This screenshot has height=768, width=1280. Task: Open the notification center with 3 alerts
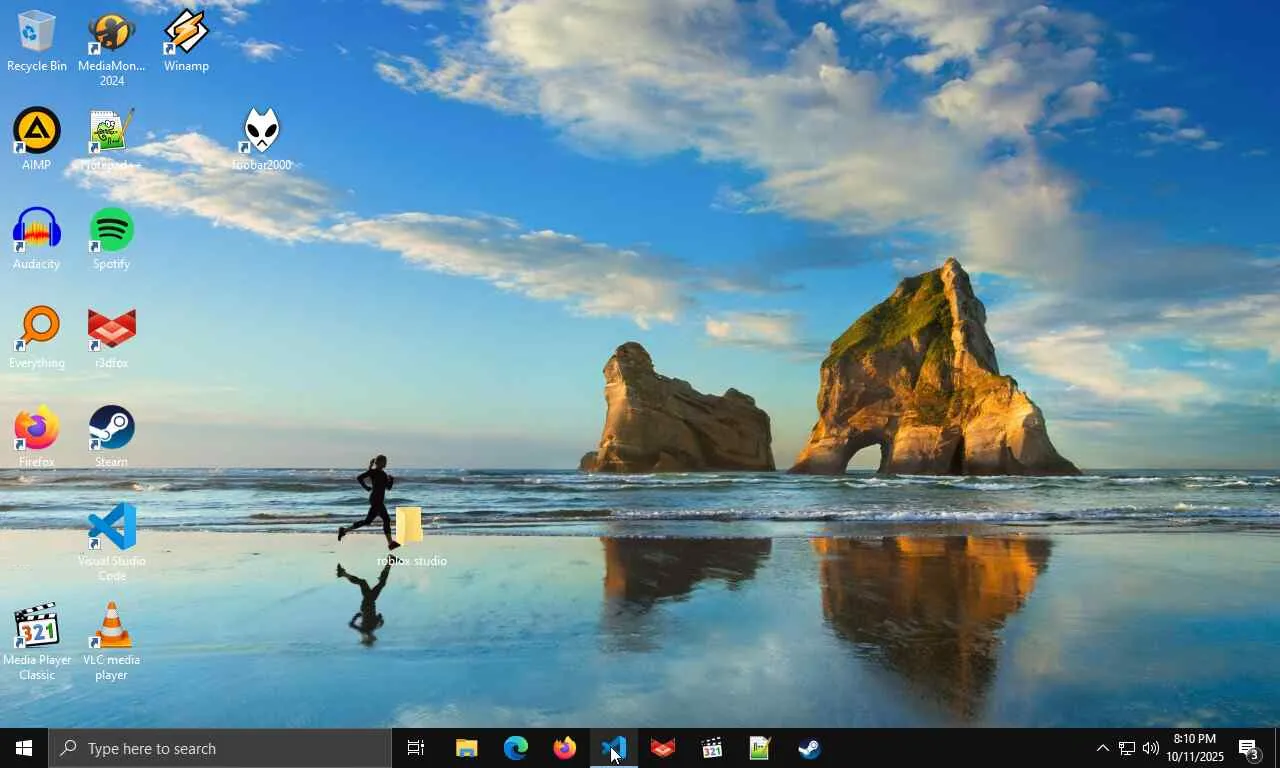pyautogui.click(x=1250, y=748)
